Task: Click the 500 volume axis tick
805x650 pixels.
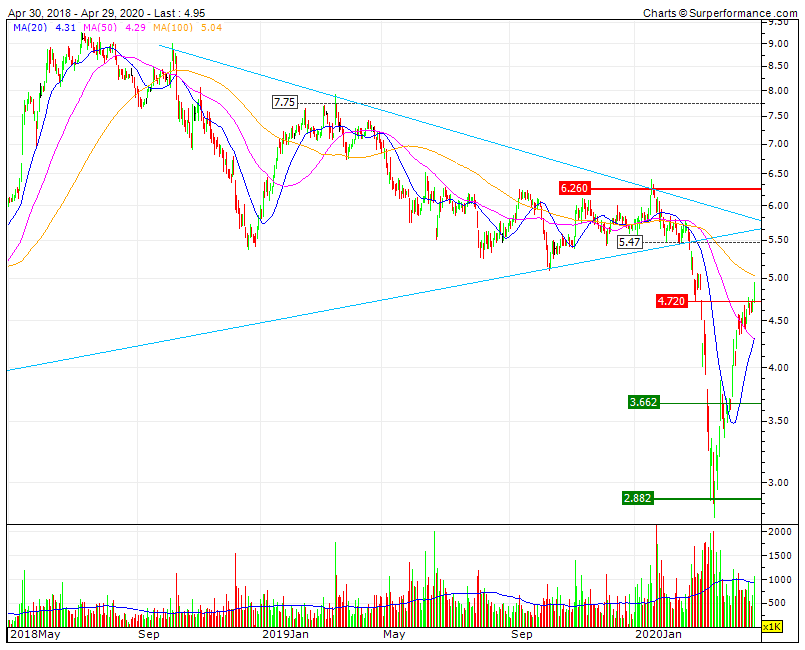Action: (x=777, y=603)
